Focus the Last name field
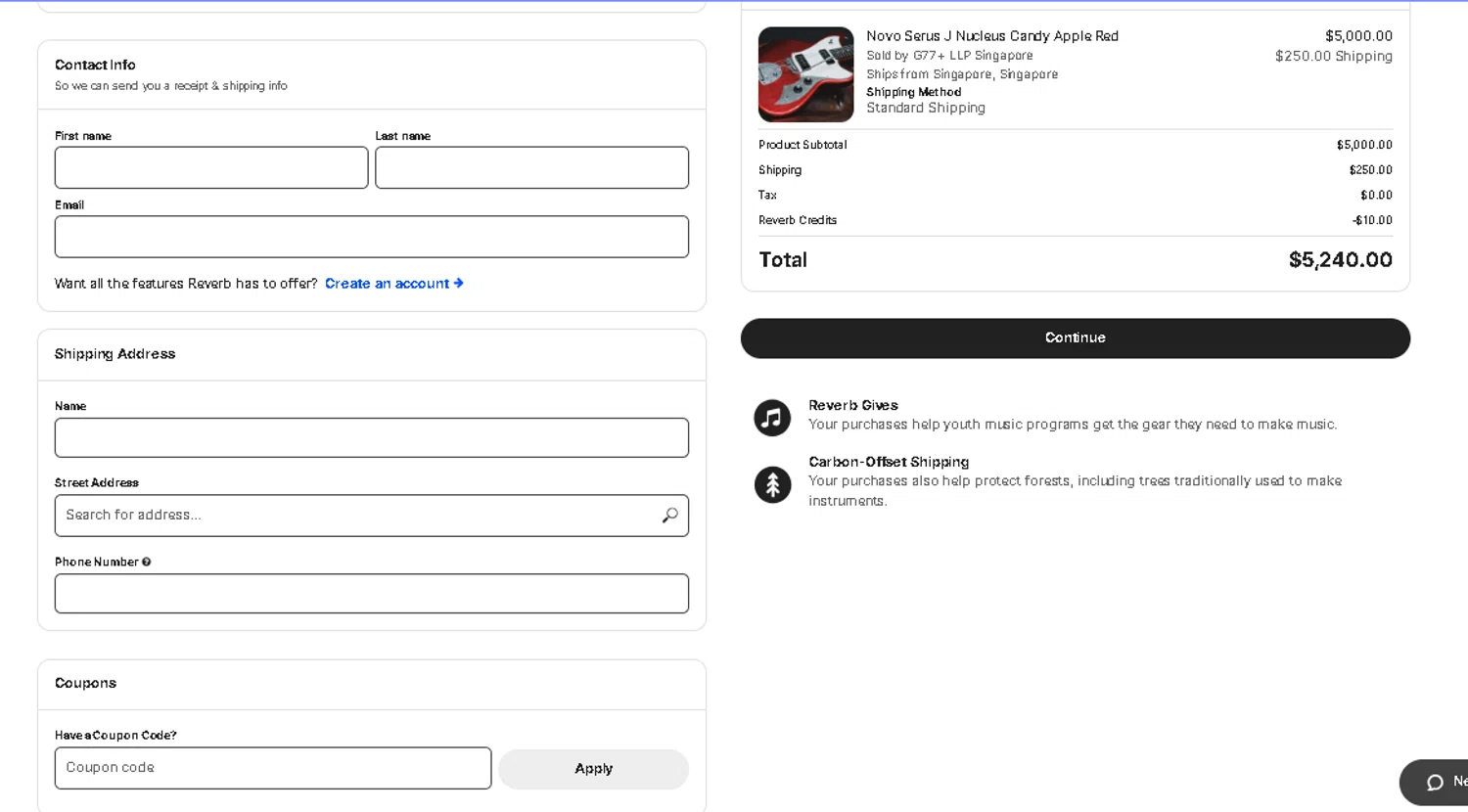Viewport: 1468px width, 812px height. 531,167
